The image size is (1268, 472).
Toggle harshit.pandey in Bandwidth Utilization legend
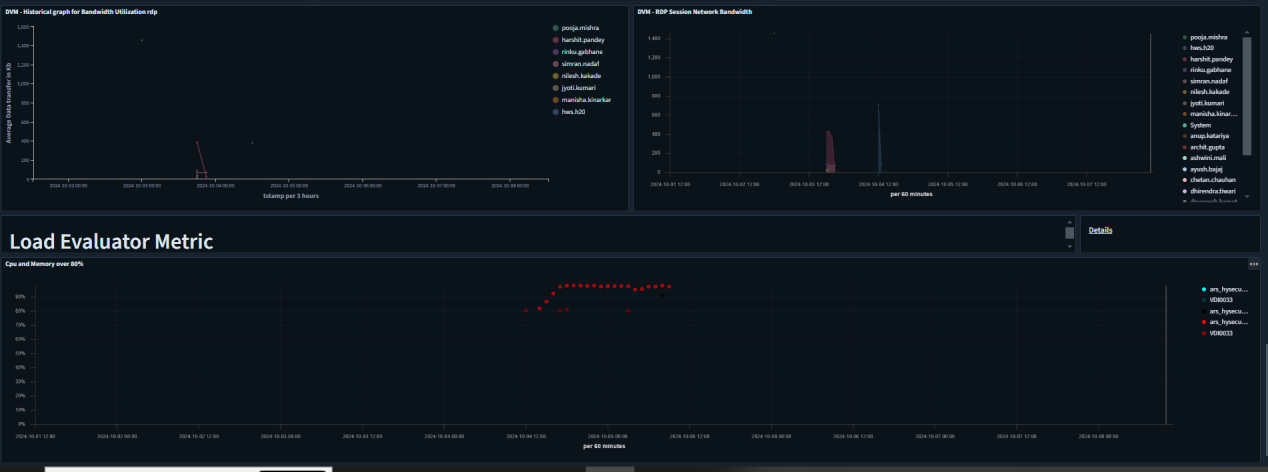[x=583, y=40]
